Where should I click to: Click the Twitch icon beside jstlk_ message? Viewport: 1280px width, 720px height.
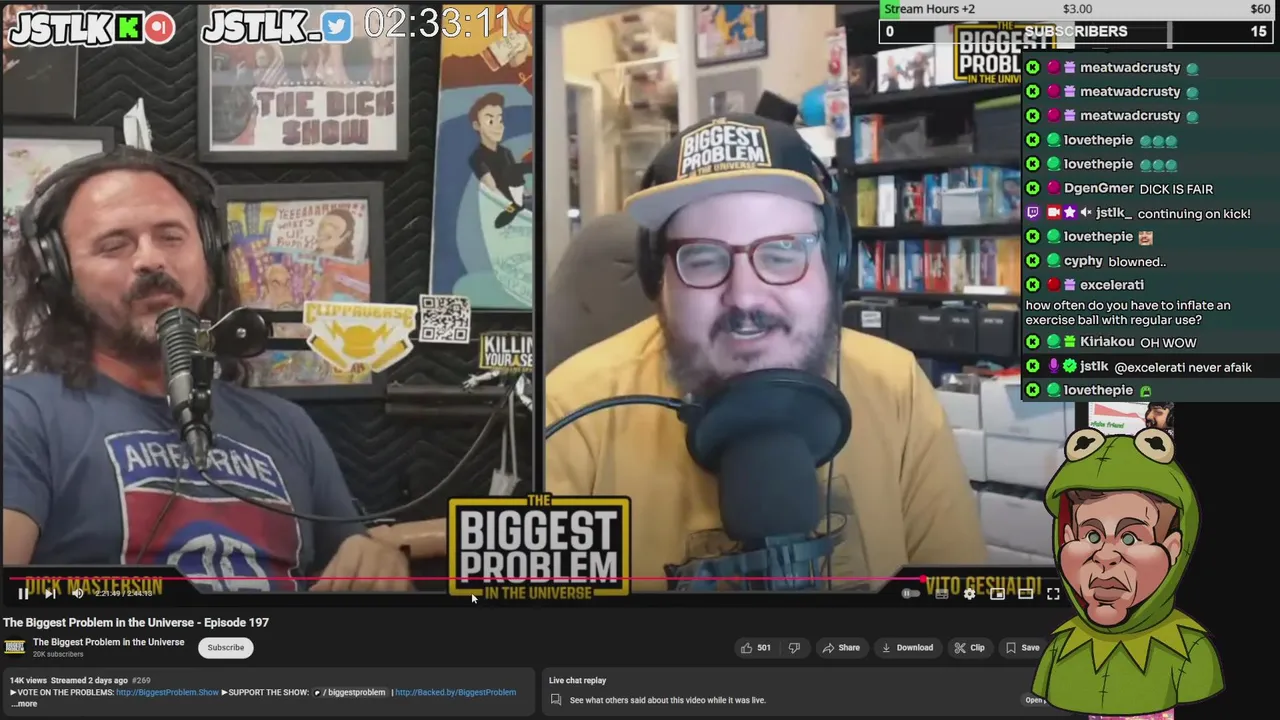(1033, 213)
